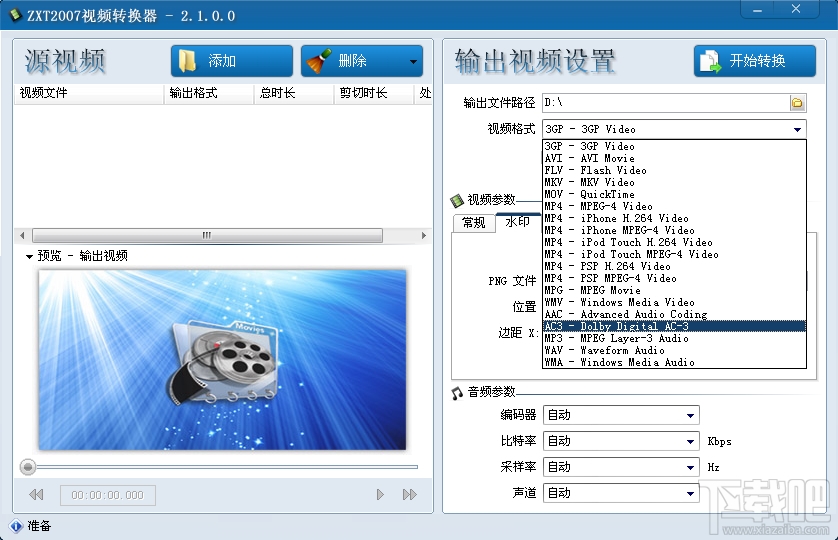Viewport: 838px width, 540px height.
Task: Choose AAC - Advanced Audio Coding
Action: click(x=674, y=314)
